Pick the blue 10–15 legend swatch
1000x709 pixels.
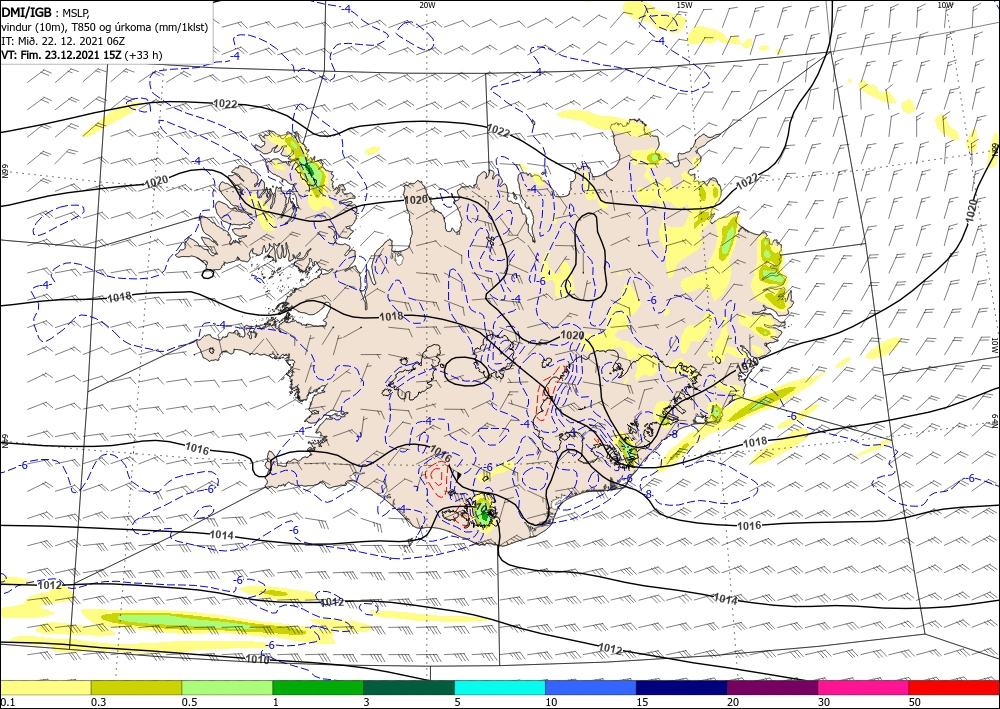coord(591,687)
